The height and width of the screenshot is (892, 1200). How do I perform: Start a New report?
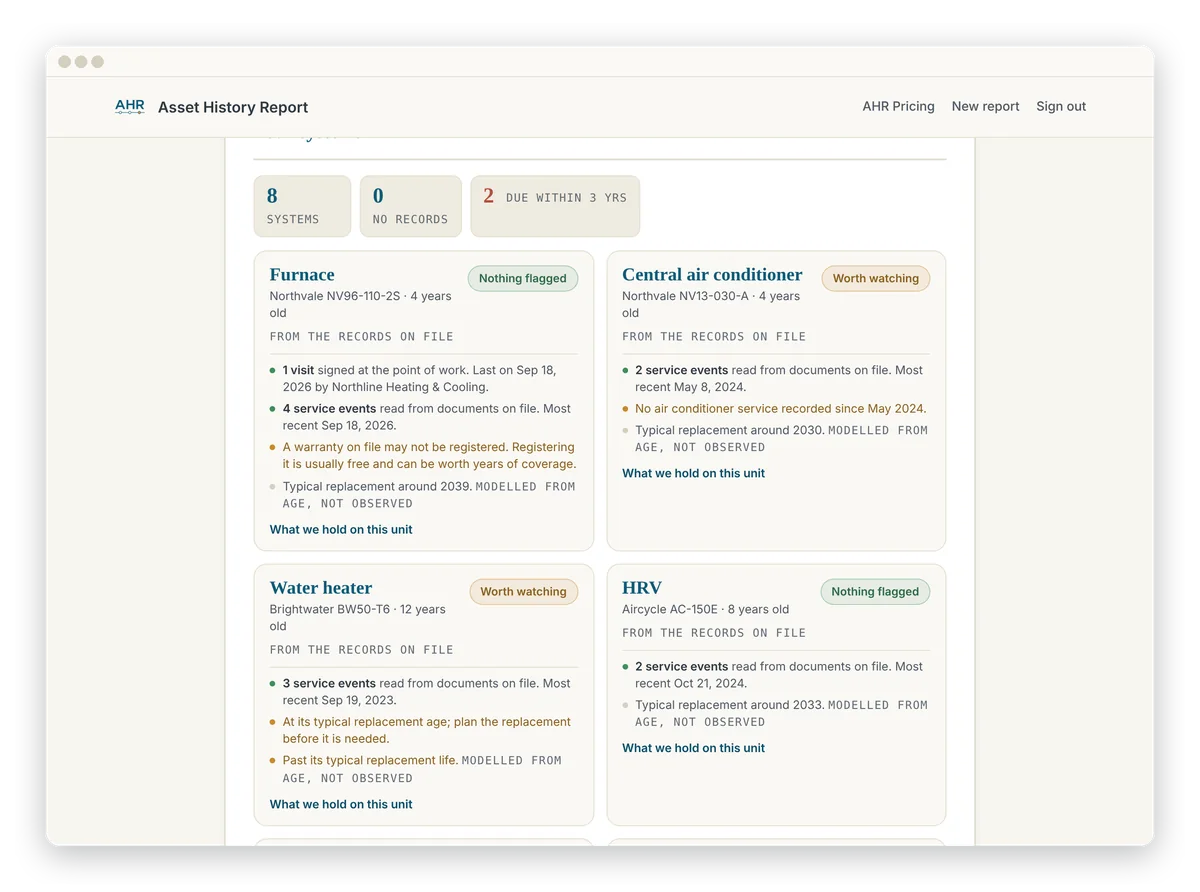(x=985, y=106)
